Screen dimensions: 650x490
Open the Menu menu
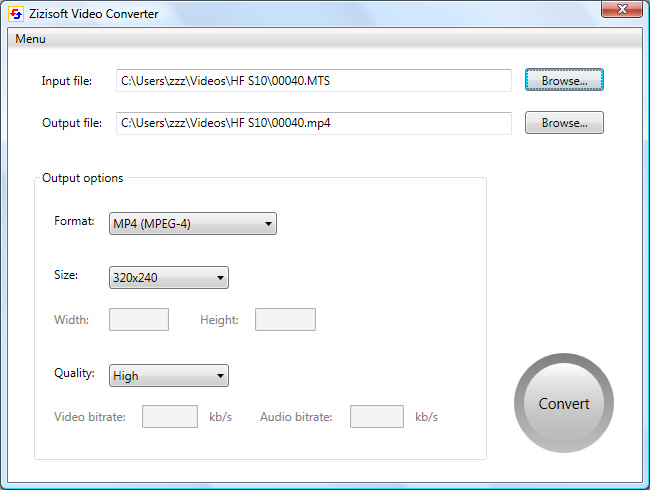30,39
